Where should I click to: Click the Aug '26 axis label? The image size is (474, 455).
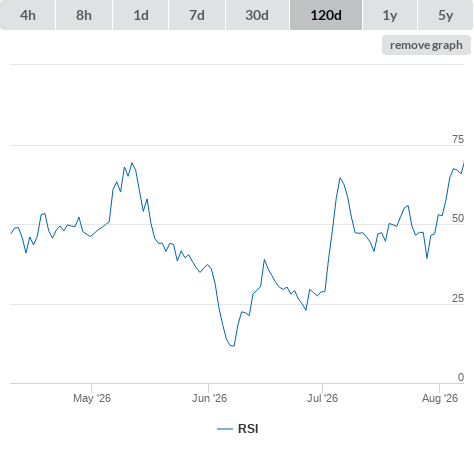pos(440,398)
